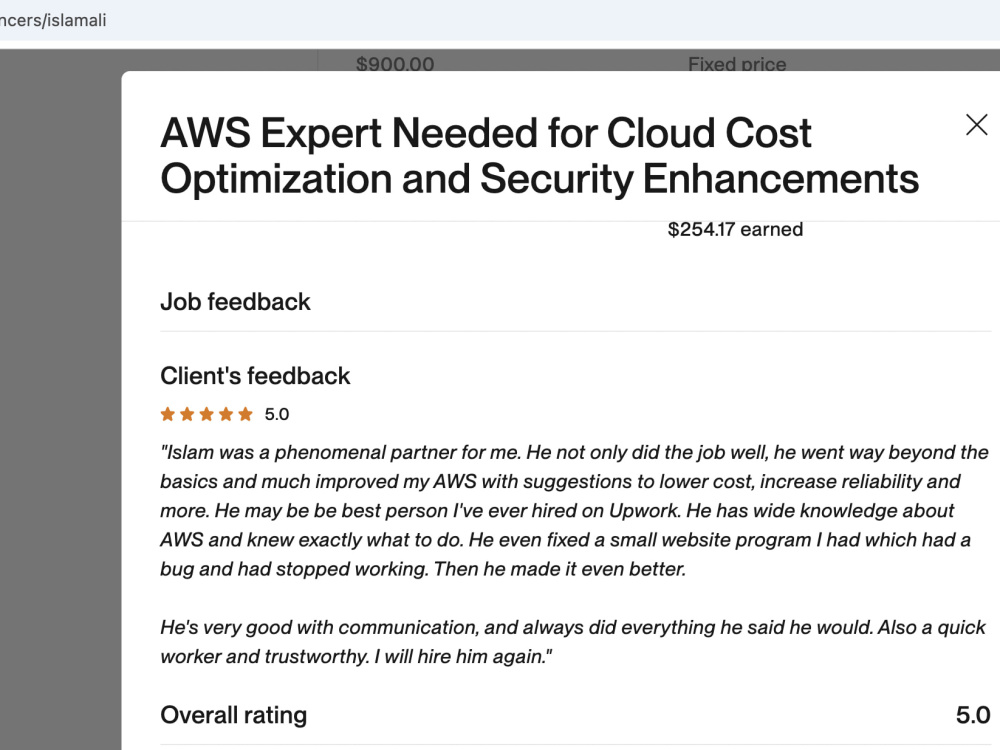Image resolution: width=1000 pixels, height=750 pixels.
Task: Click the $254.17 earned amount
Action: click(735, 230)
